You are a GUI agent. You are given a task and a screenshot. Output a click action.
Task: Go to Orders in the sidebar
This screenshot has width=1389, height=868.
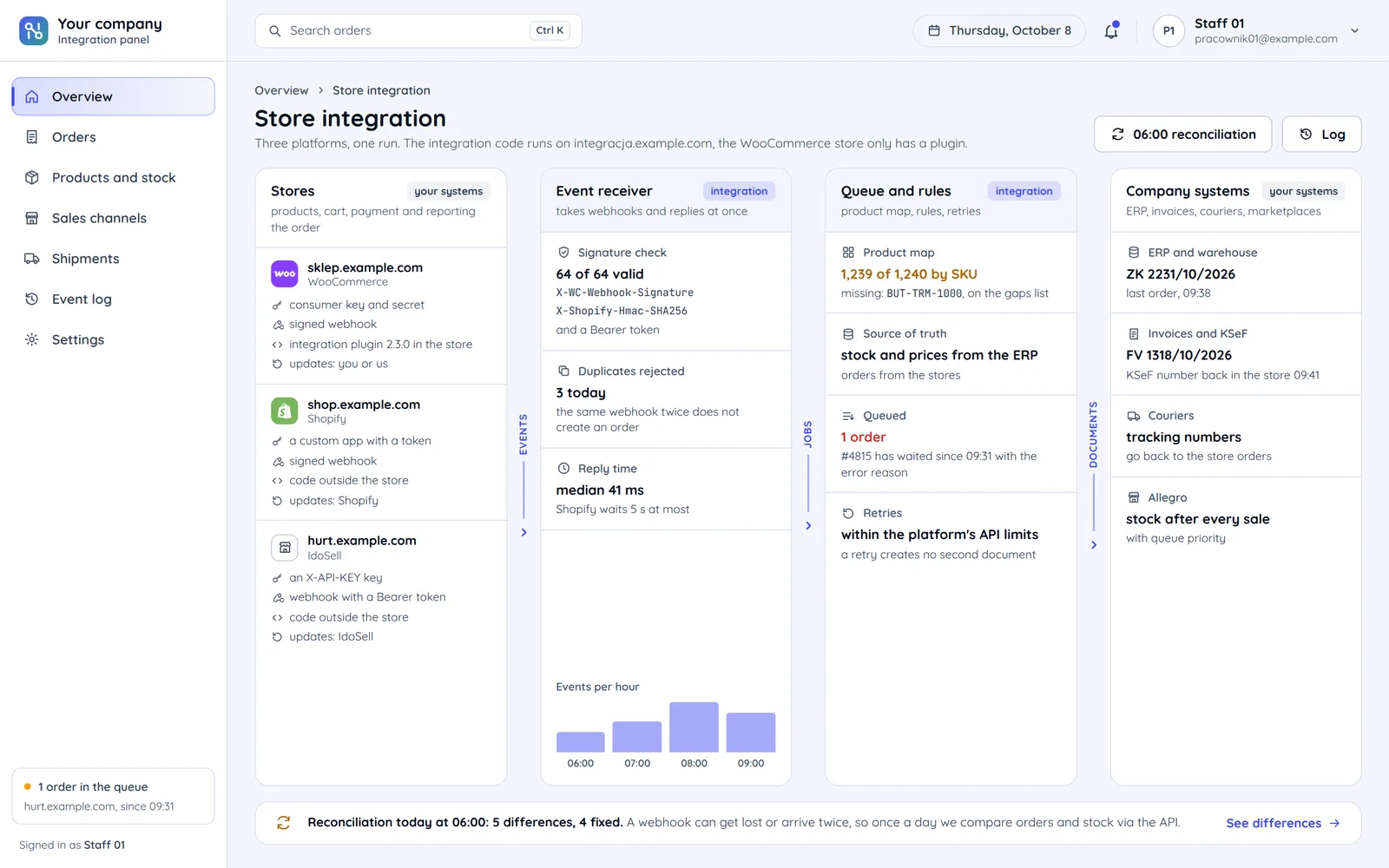point(113,137)
